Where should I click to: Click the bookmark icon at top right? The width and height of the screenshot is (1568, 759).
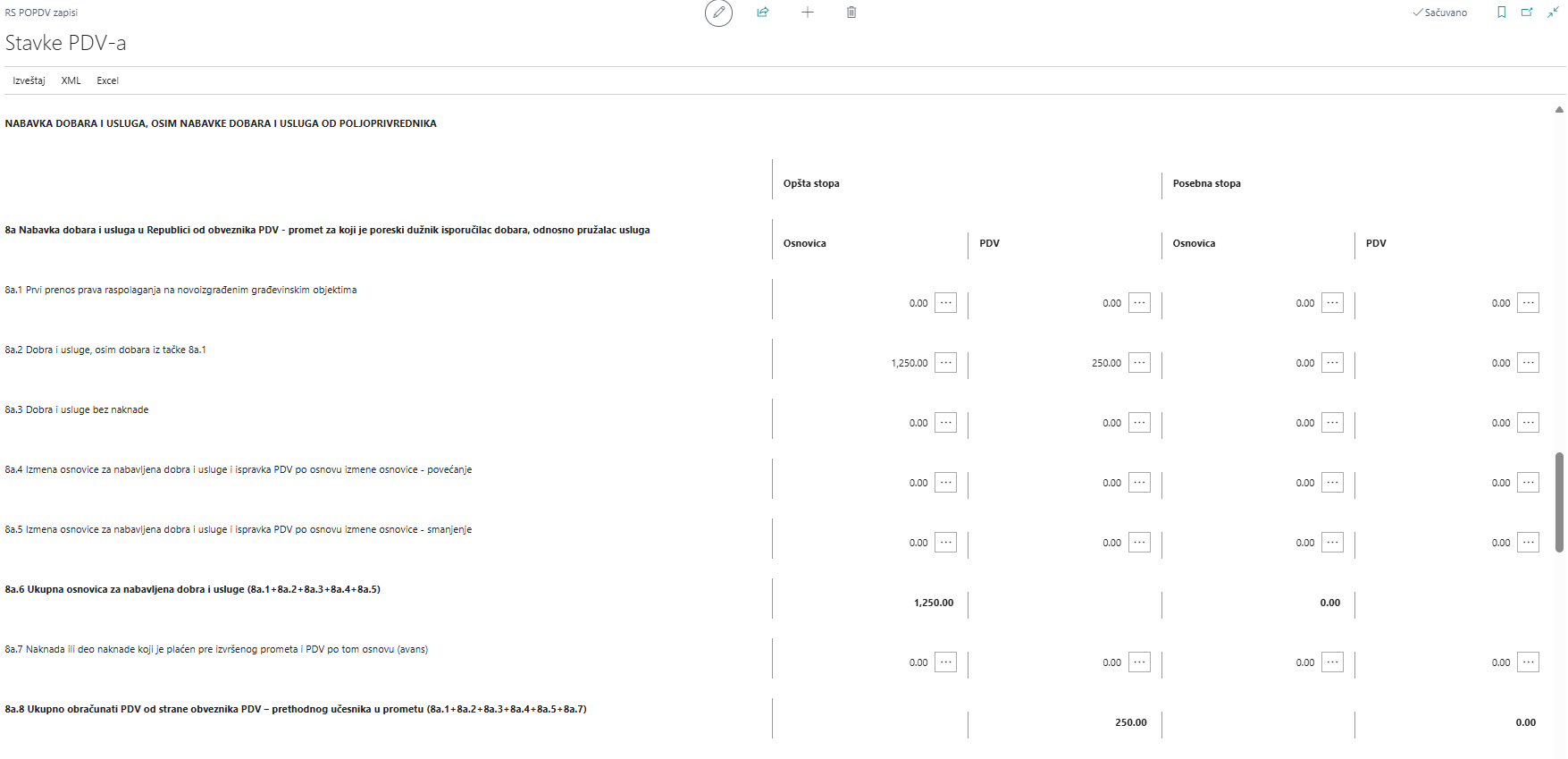1502,13
